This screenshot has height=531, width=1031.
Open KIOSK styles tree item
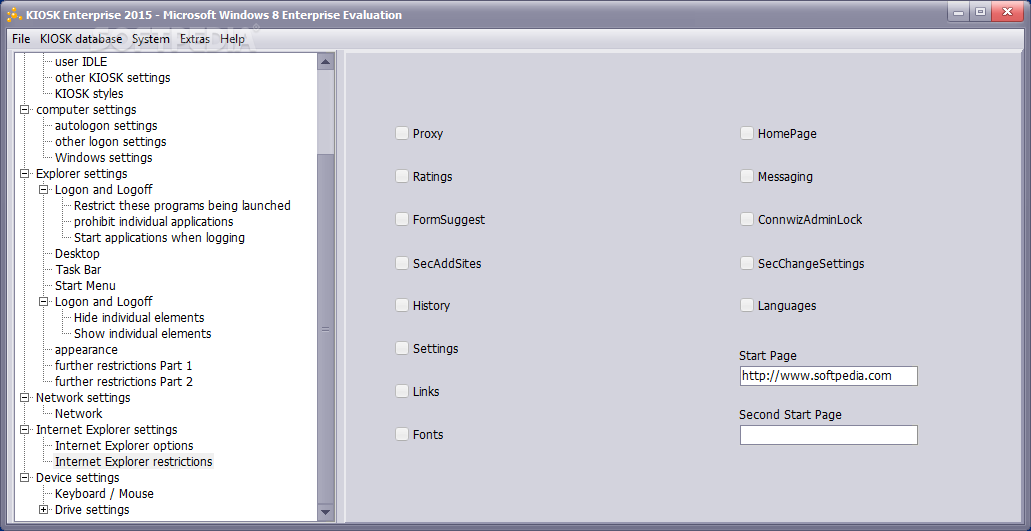click(89, 94)
